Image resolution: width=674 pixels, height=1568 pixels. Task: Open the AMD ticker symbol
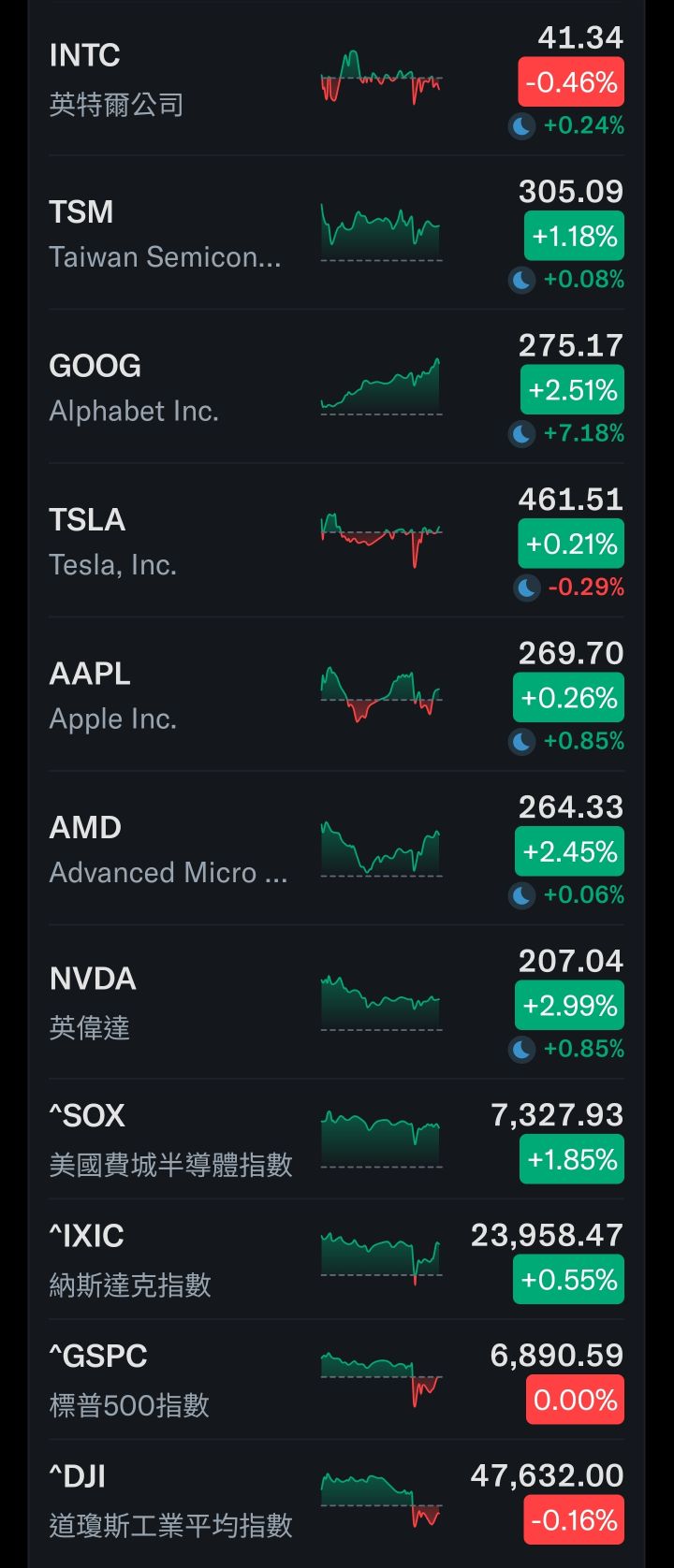[x=85, y=827]
